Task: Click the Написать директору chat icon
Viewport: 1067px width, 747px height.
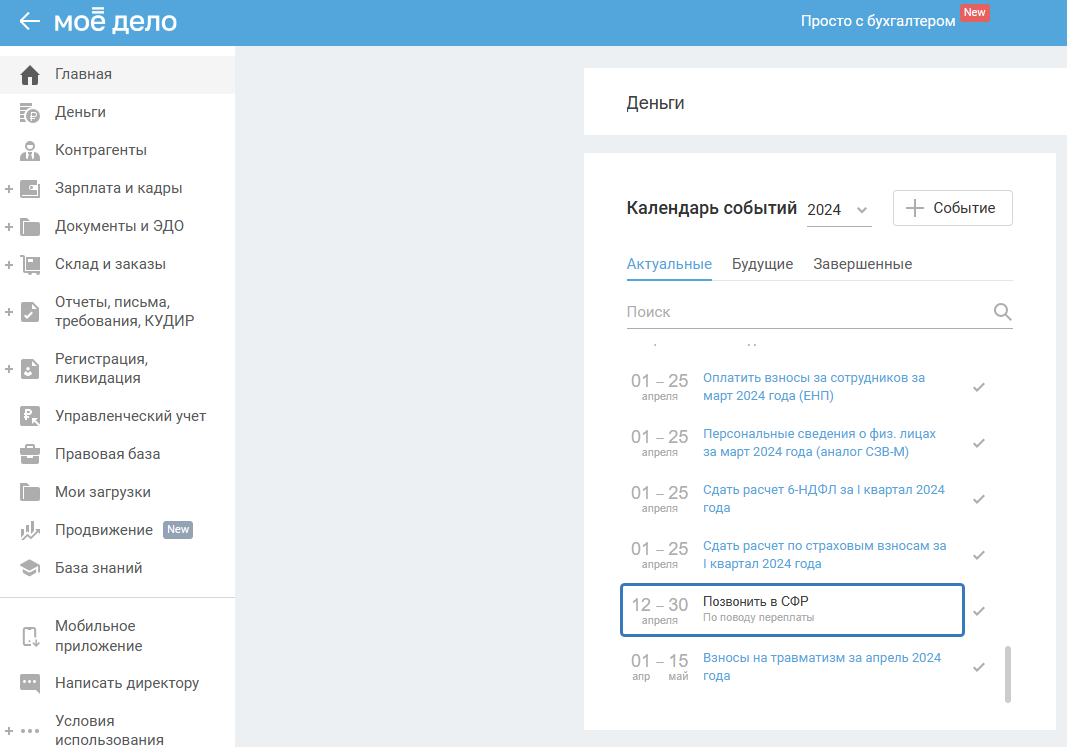Action: [30, 683]
